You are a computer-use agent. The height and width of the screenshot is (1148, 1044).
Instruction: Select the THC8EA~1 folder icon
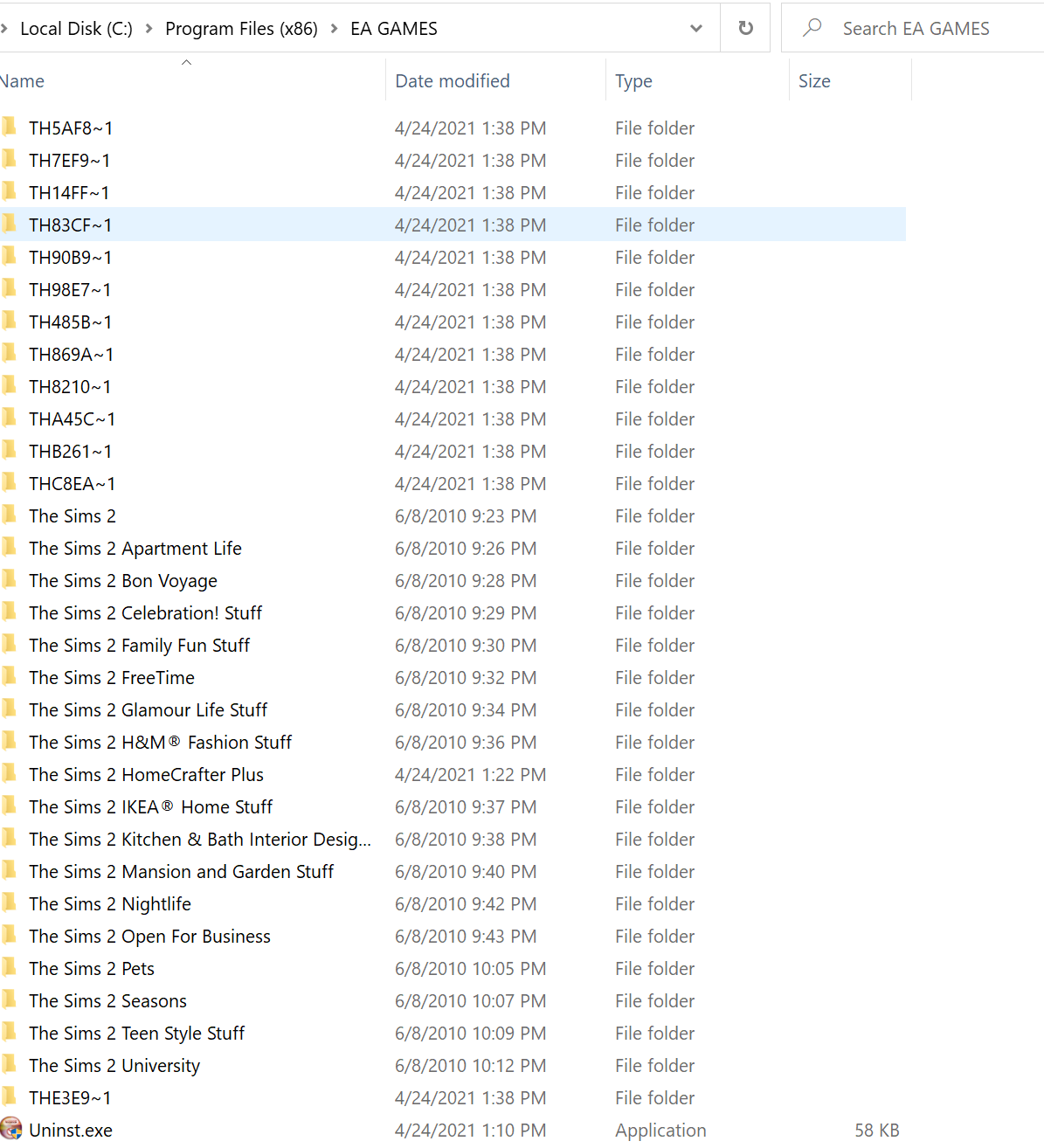point(10,482)
